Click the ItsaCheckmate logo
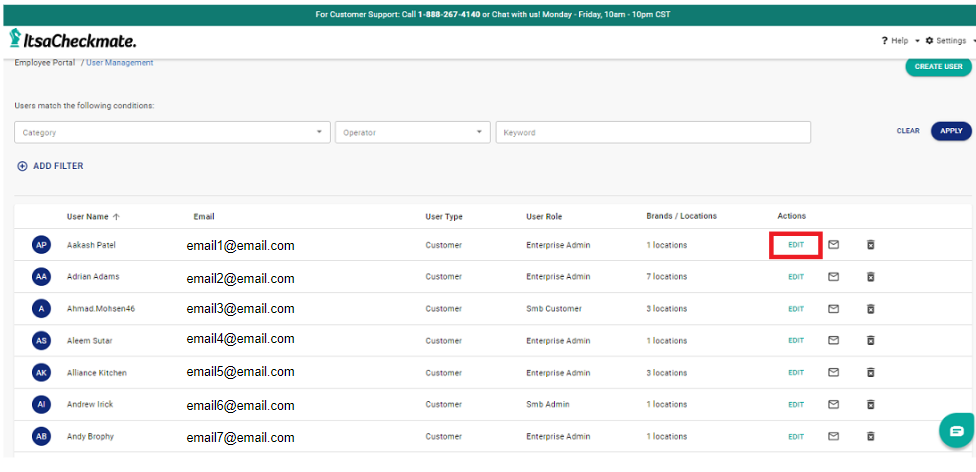The image size is (976, 472). pyautogui.click(x=72, y=40)
